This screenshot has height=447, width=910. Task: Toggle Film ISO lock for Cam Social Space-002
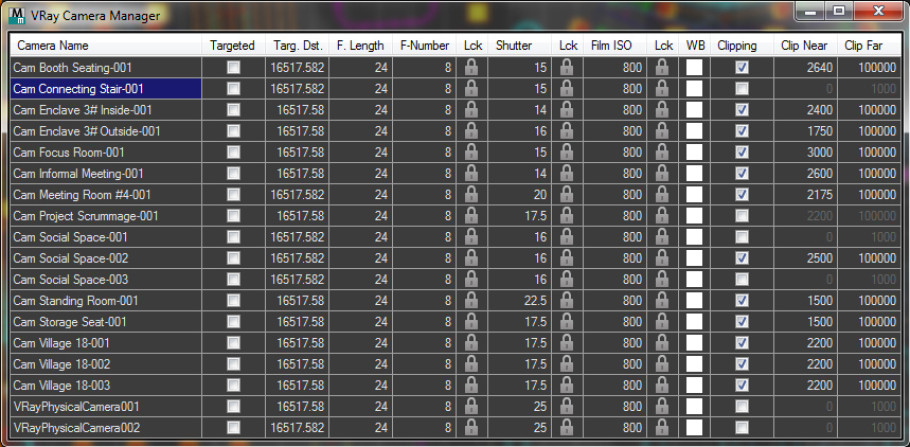[x=662, y=258]
